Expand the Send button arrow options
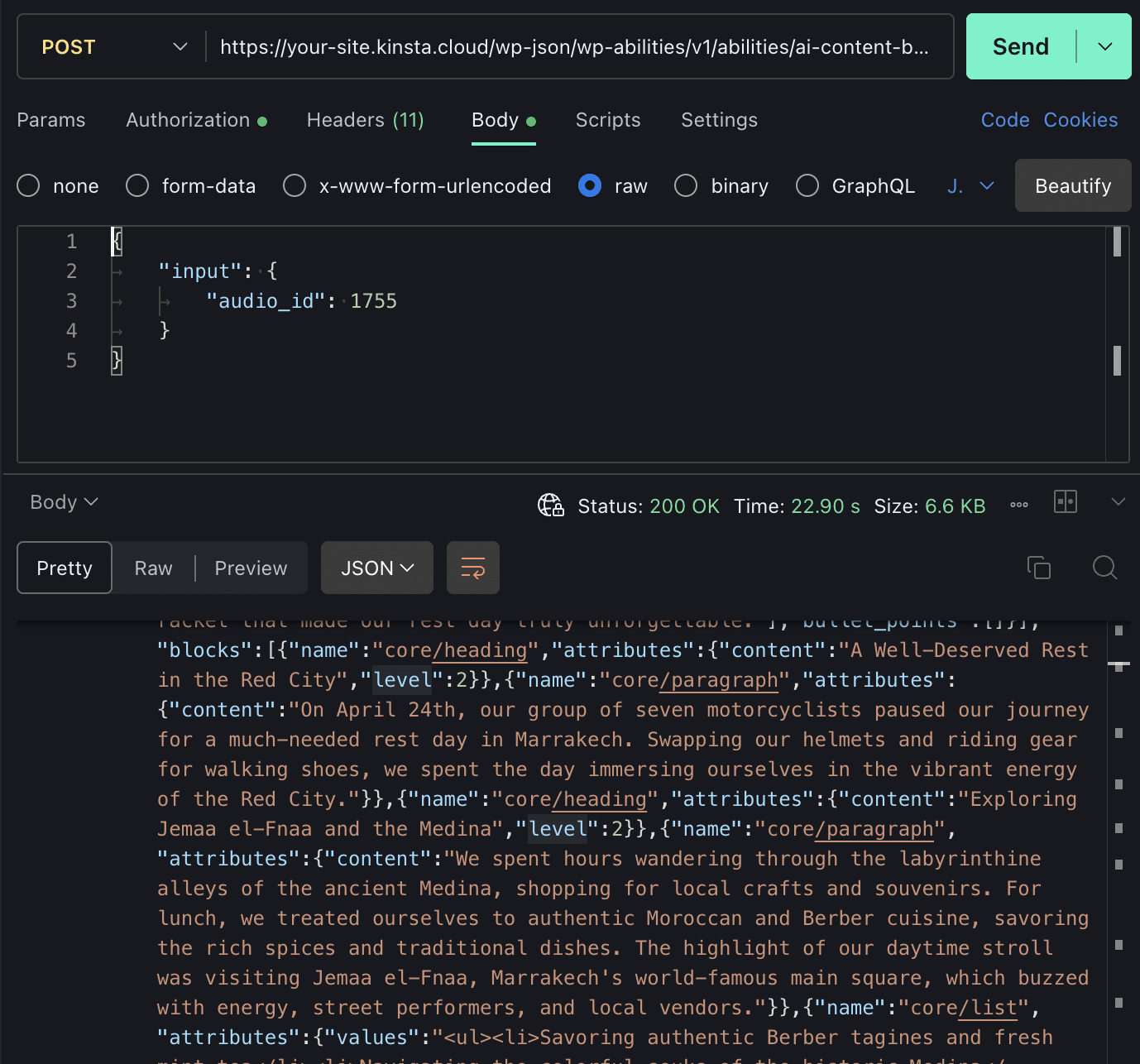 tap(1105, 46)
